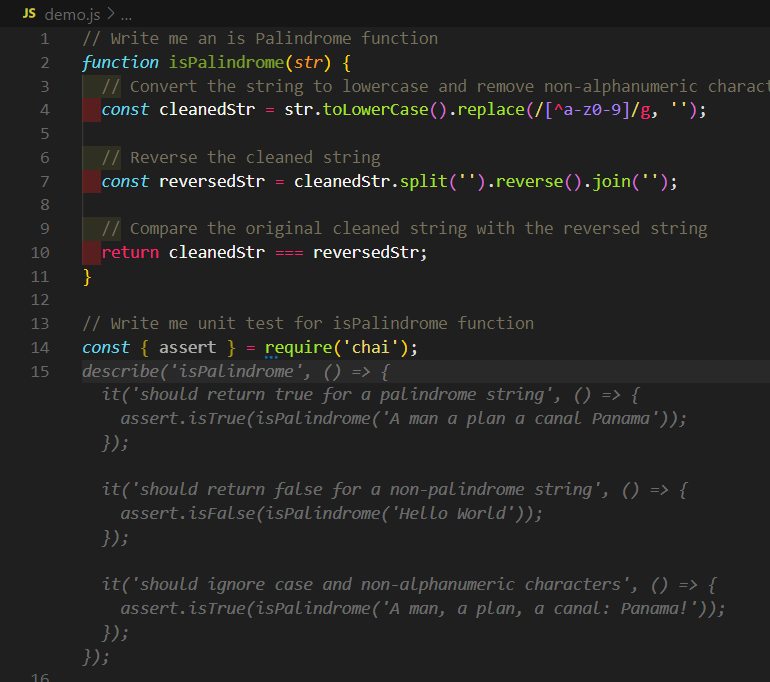Screen dimensions: 770x682
Task: Click the breadcrumb ellipsis after demo.js
Action: point(126,16)
